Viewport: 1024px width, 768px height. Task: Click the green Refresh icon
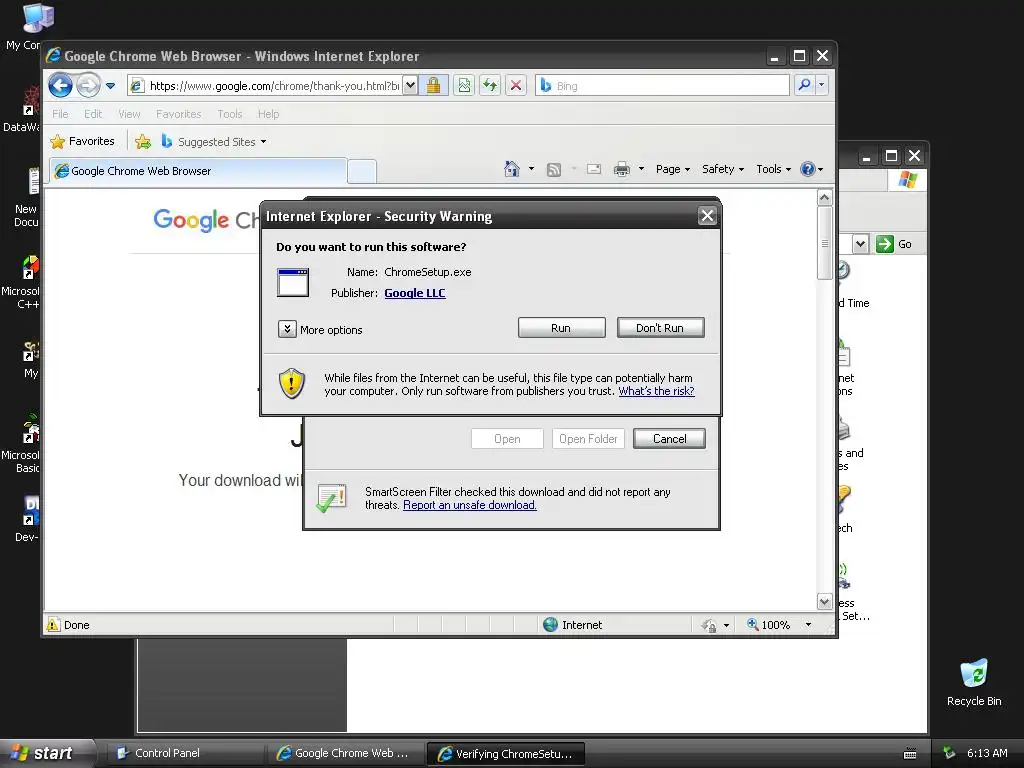(x=490, y=86)
